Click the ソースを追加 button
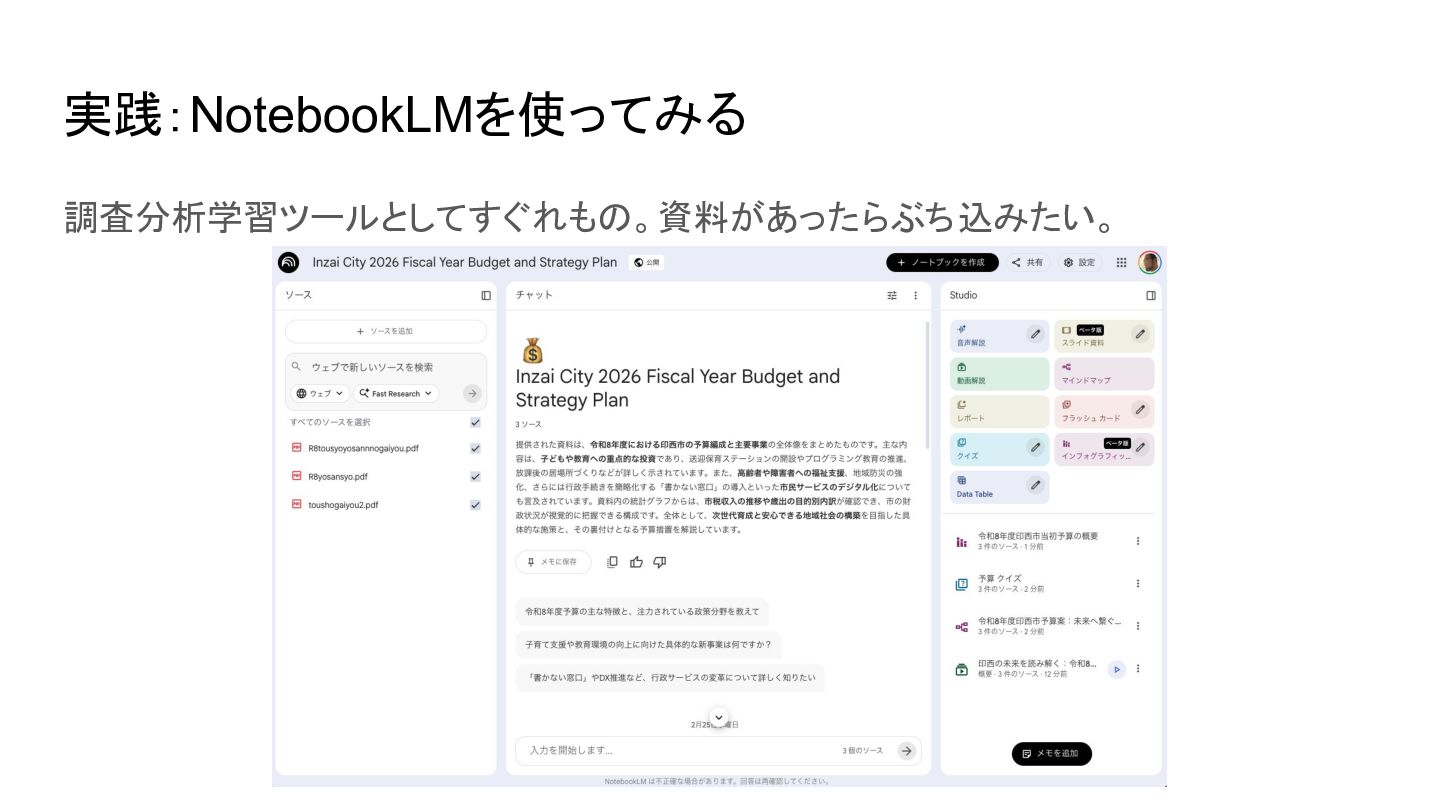The height and width of the screenshot is (810, 1440). click(x=386, y=331)
